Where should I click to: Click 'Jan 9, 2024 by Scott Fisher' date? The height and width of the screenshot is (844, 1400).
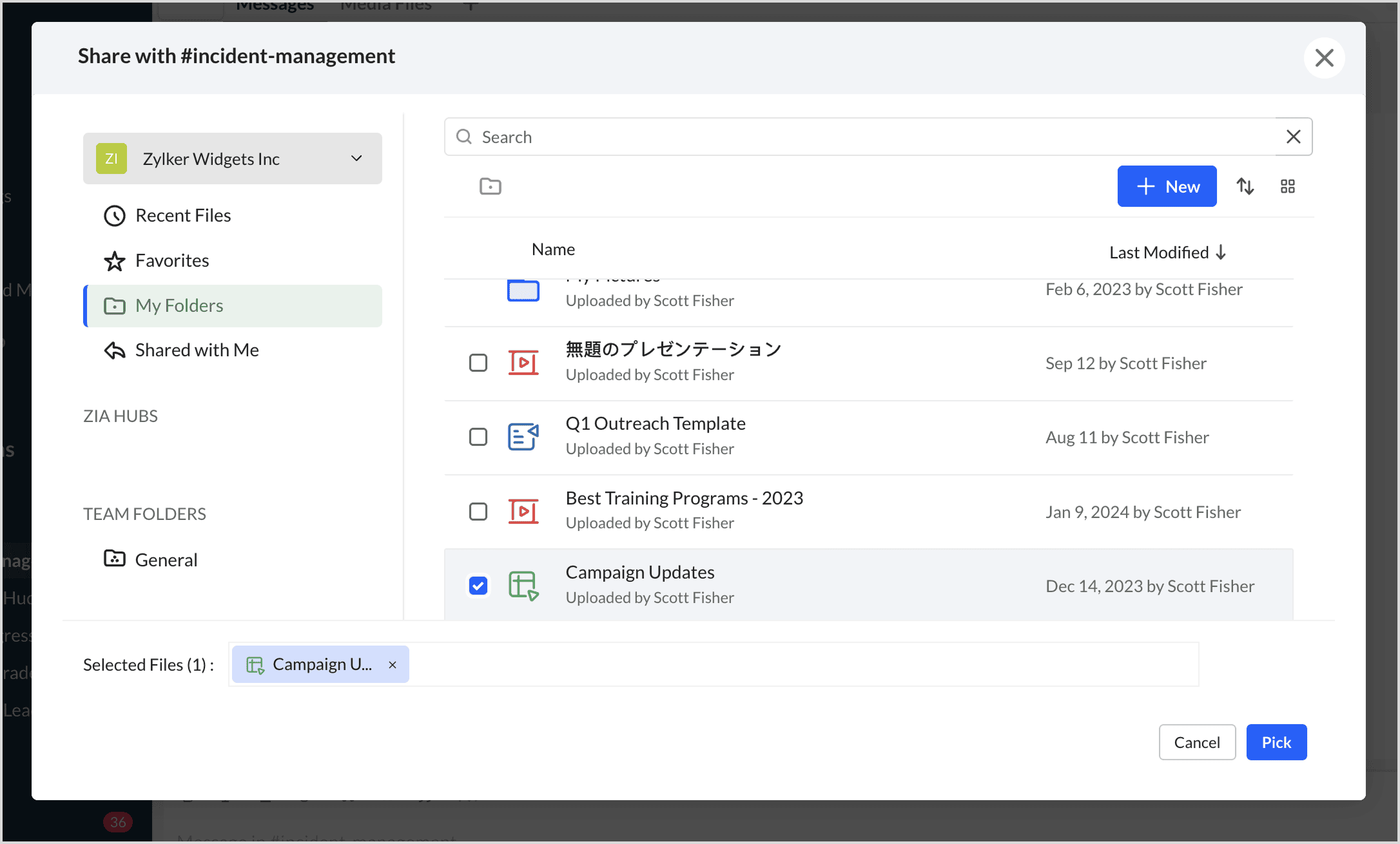[x=1143, y=512]
